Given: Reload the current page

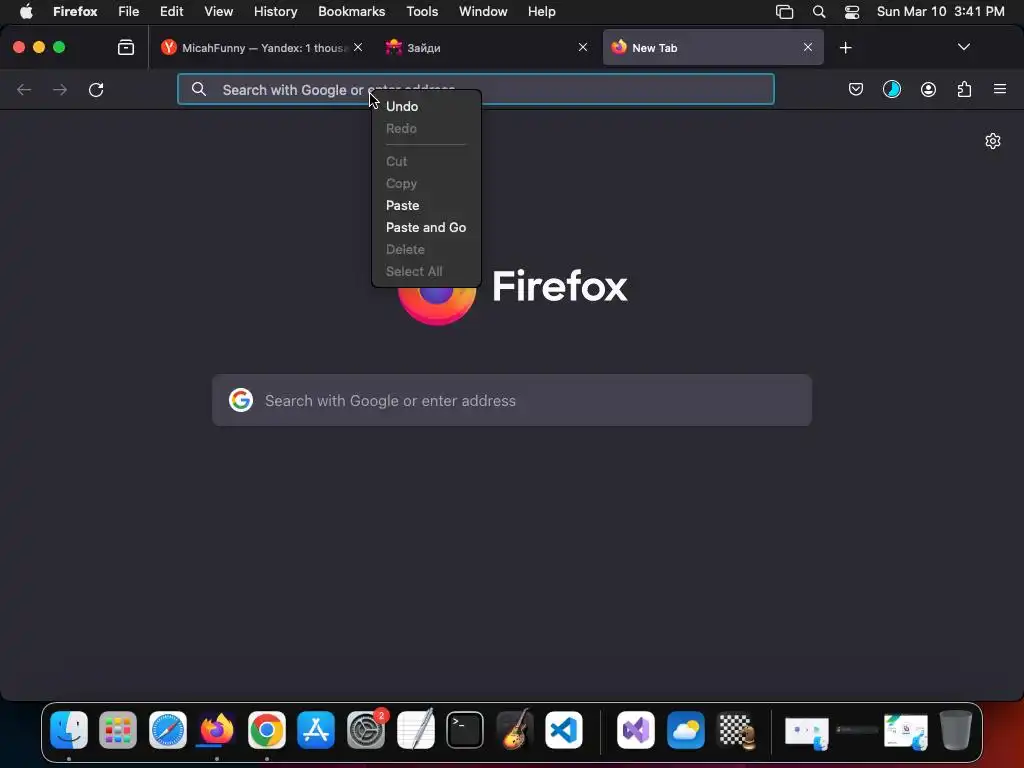Looking at the screenshot, I should (96, 89).
